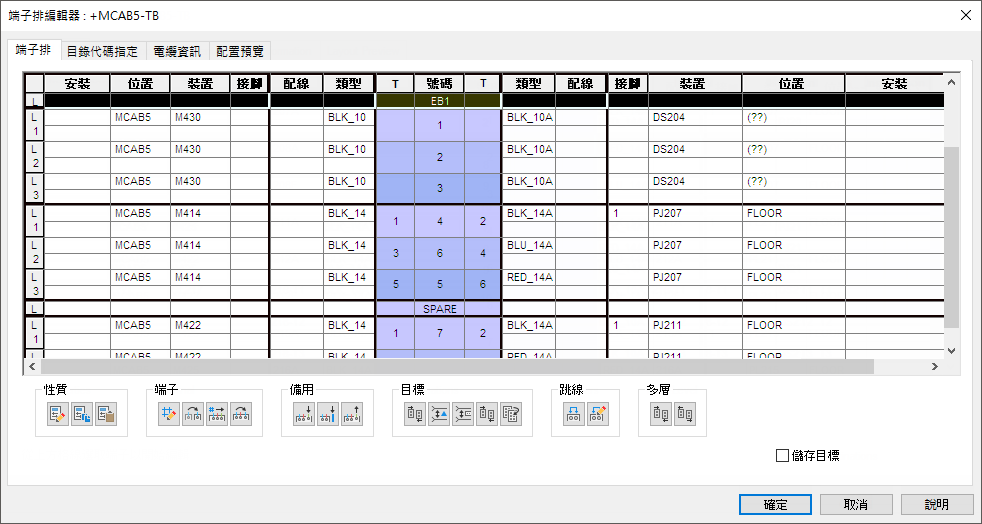This screenshot has height=524, width=982.
Task: Click the 目標 icon showing a question mark
Action: pos(511,414)
